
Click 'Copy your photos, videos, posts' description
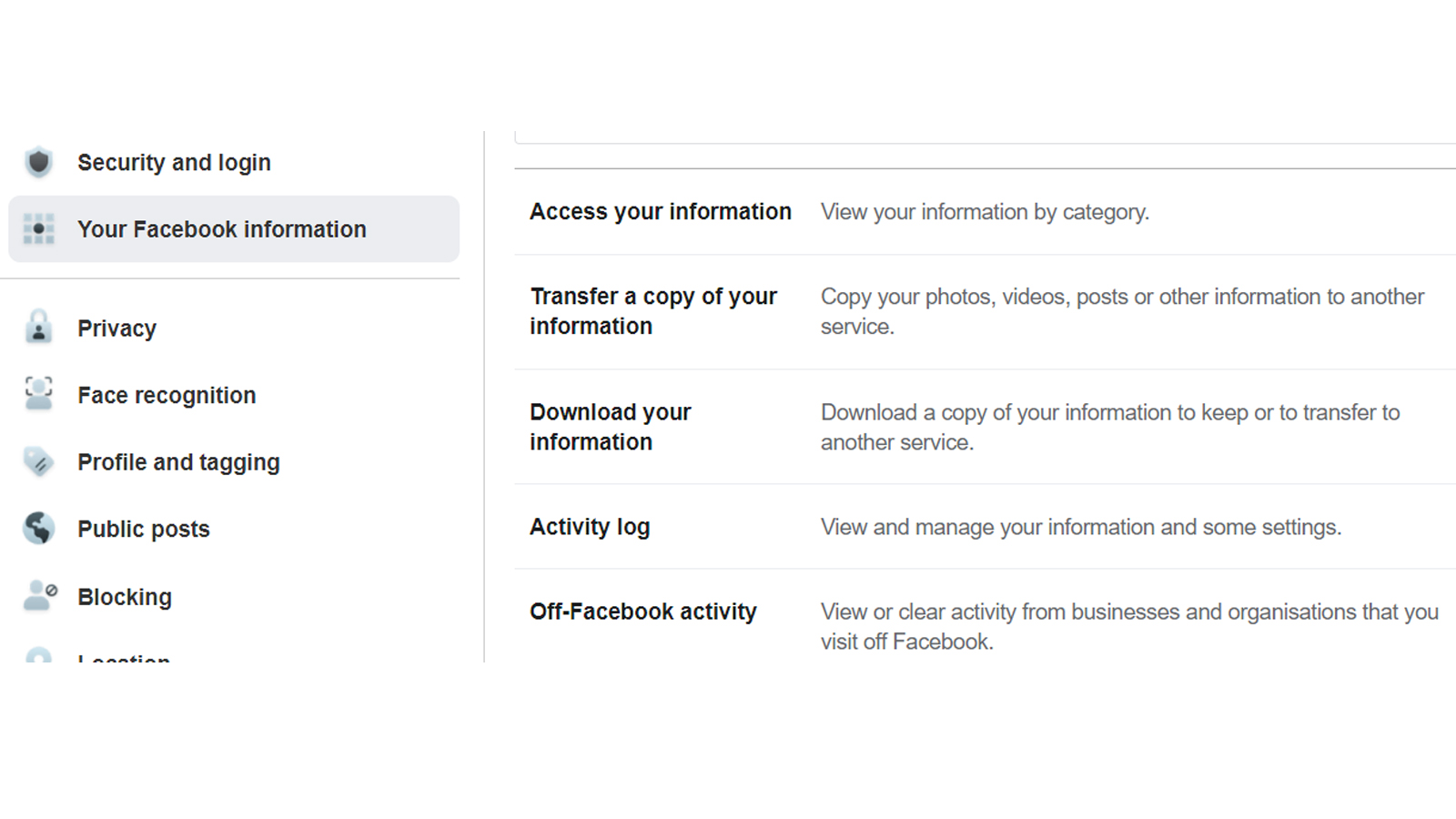coord(1122,311)
